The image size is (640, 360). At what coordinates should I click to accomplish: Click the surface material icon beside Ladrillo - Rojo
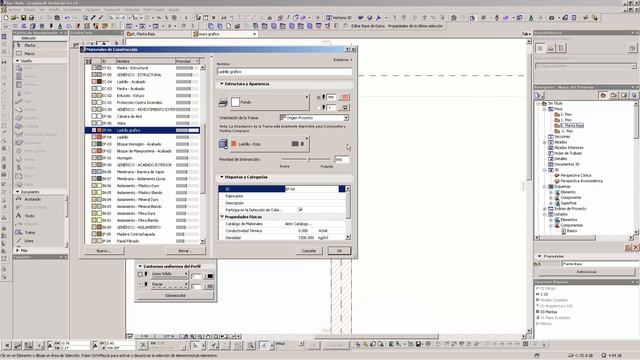tap(223, 144)
